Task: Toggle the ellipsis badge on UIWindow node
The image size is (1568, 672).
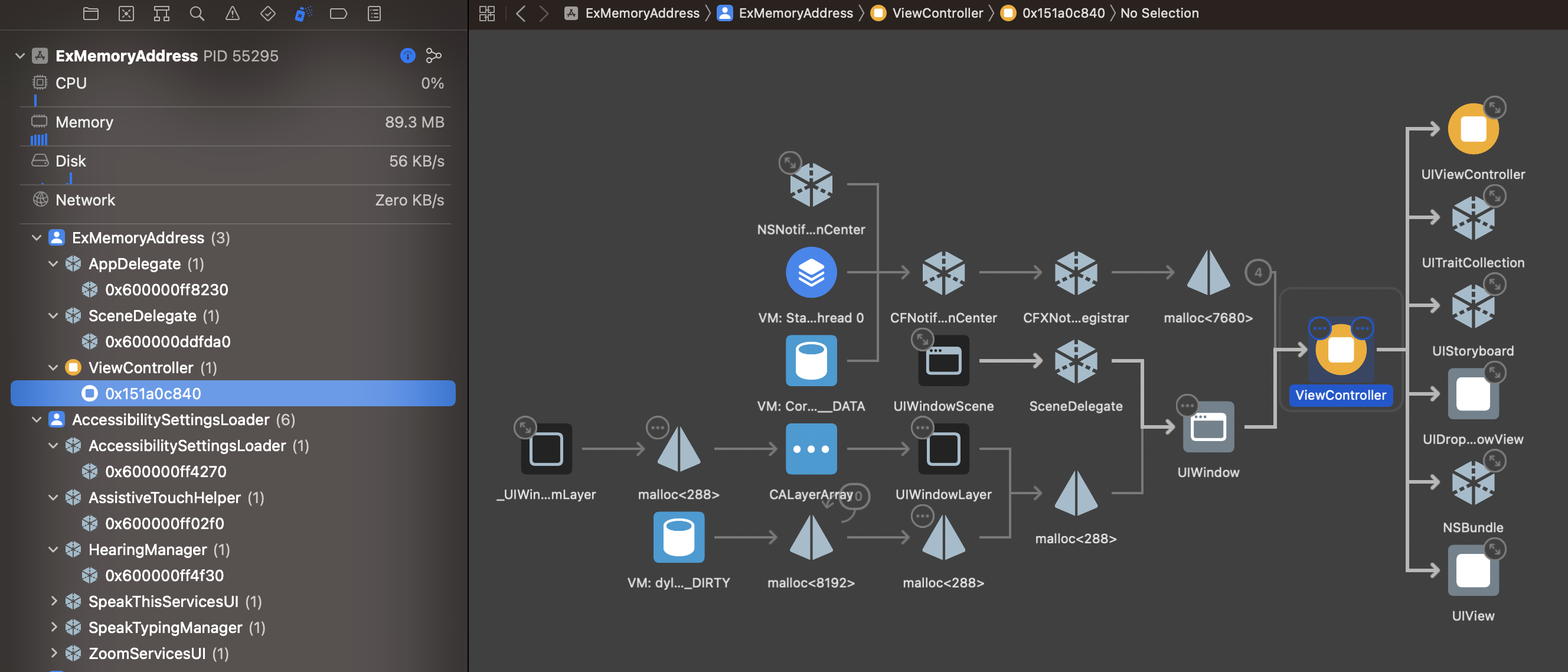Action: pyautogui.click(x=1187, y=404)
